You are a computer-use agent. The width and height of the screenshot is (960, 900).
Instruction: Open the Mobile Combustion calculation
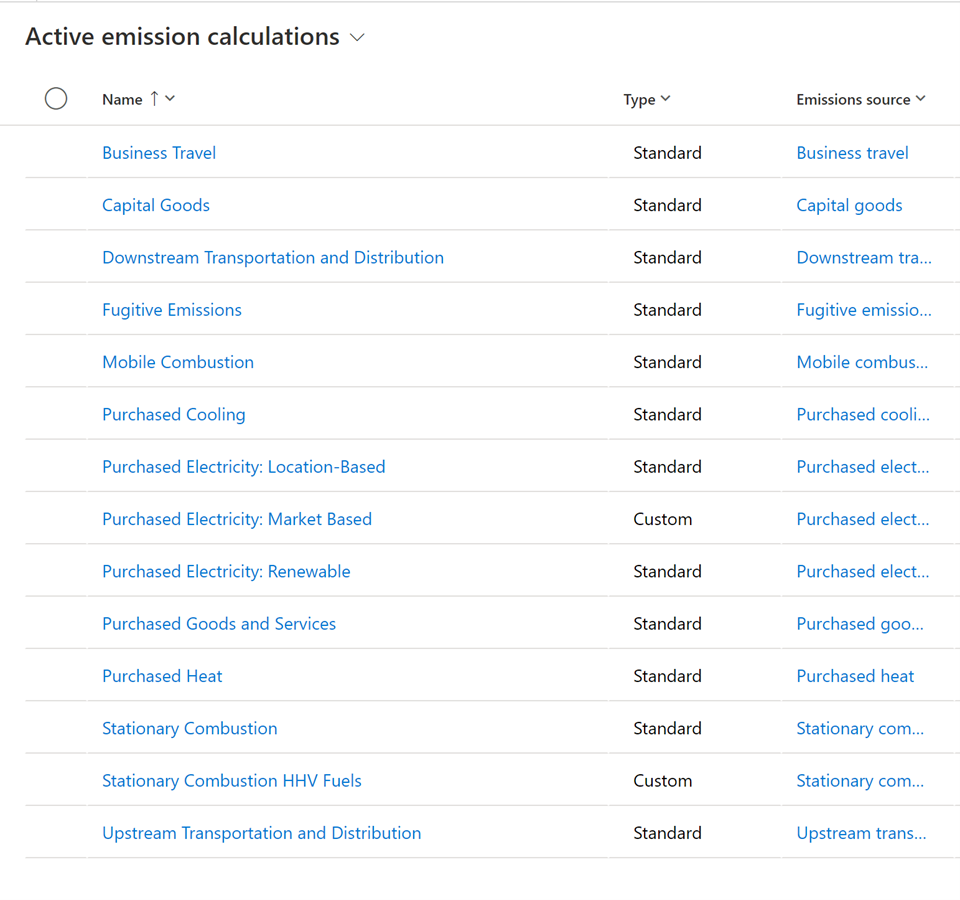point(178,362)
